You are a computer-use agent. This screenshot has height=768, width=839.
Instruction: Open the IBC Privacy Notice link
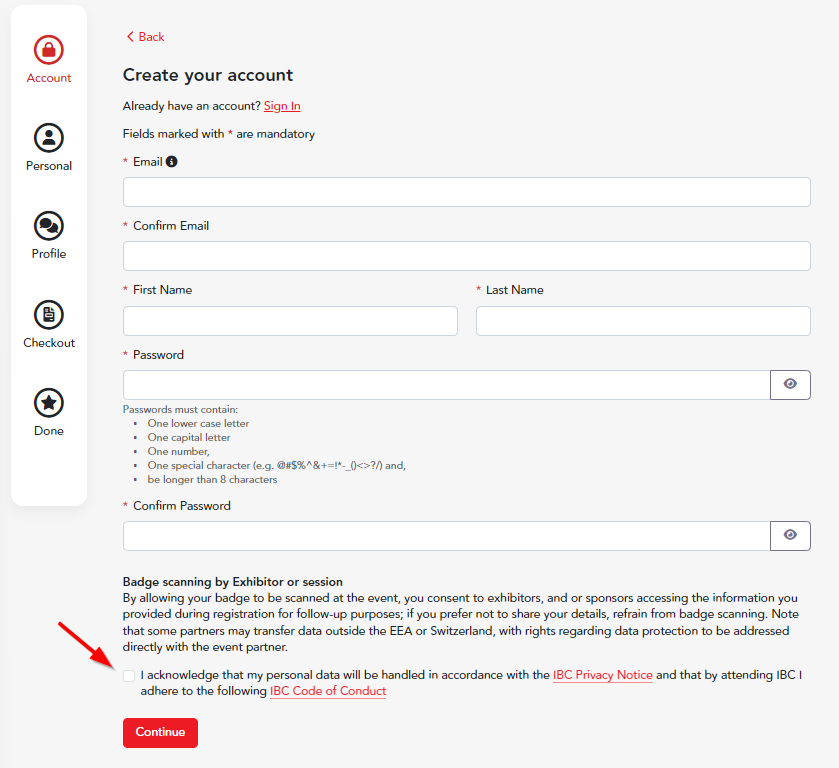click(602, 675)
